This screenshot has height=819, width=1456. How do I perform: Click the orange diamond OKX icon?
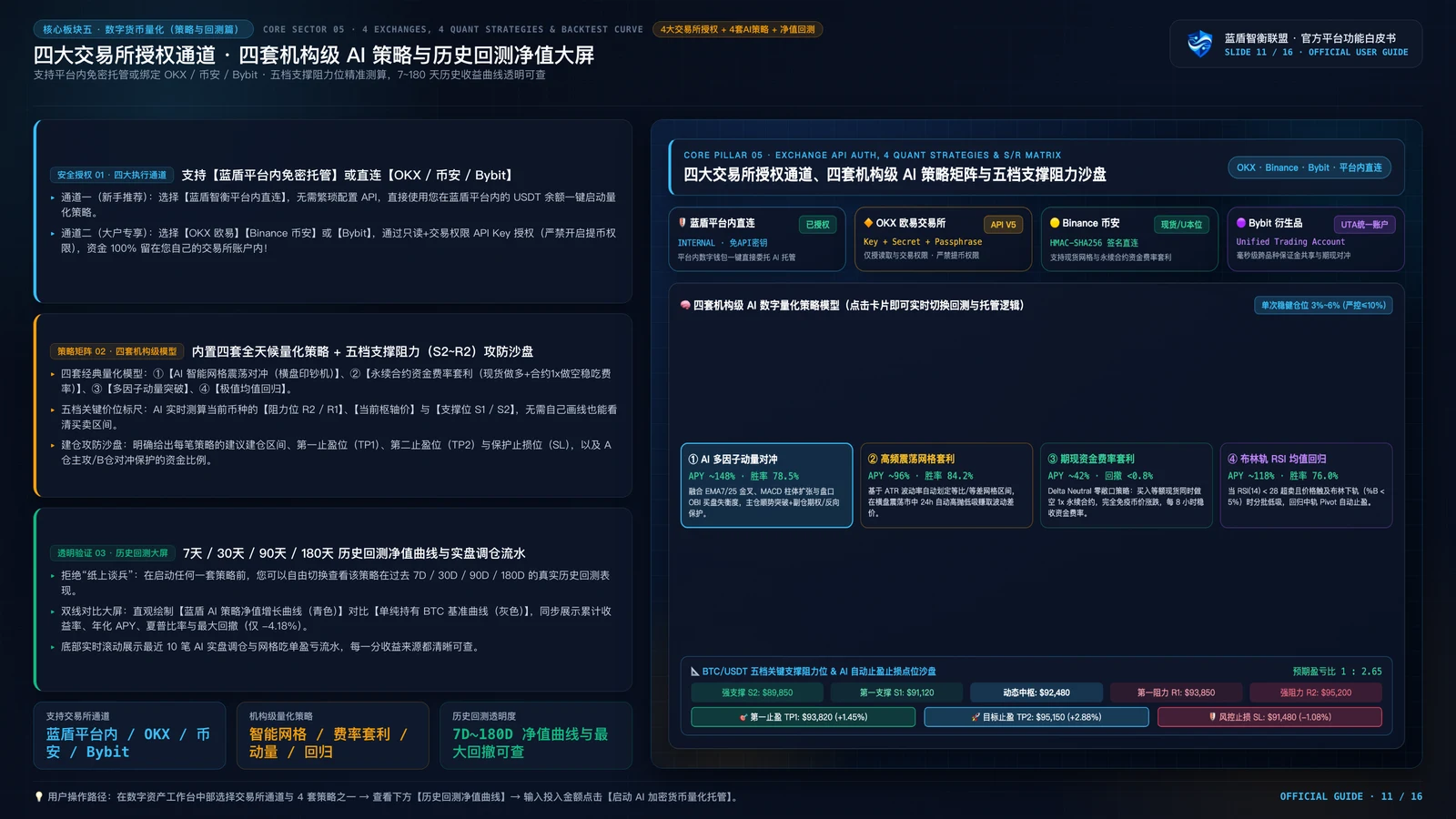(868, 223)
